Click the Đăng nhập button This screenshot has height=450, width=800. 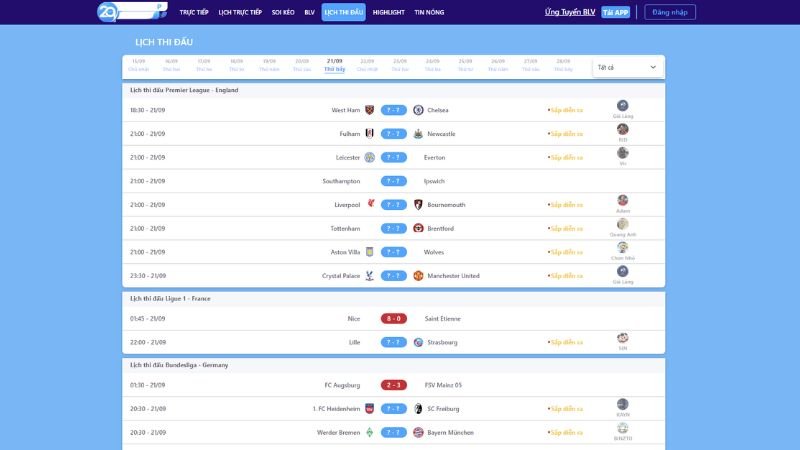pyautogui.click(x=670, y=12)
